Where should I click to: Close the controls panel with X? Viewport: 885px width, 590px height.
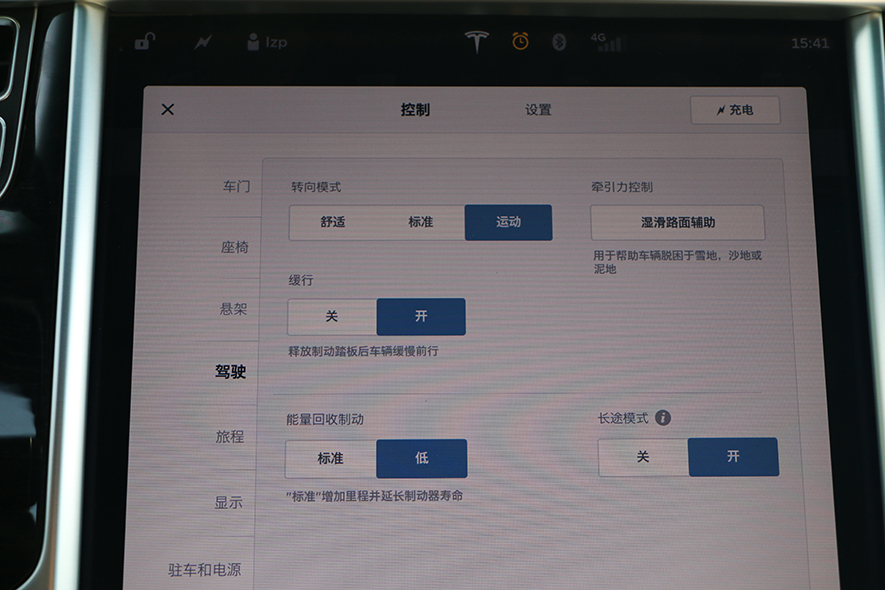(168, 110)
